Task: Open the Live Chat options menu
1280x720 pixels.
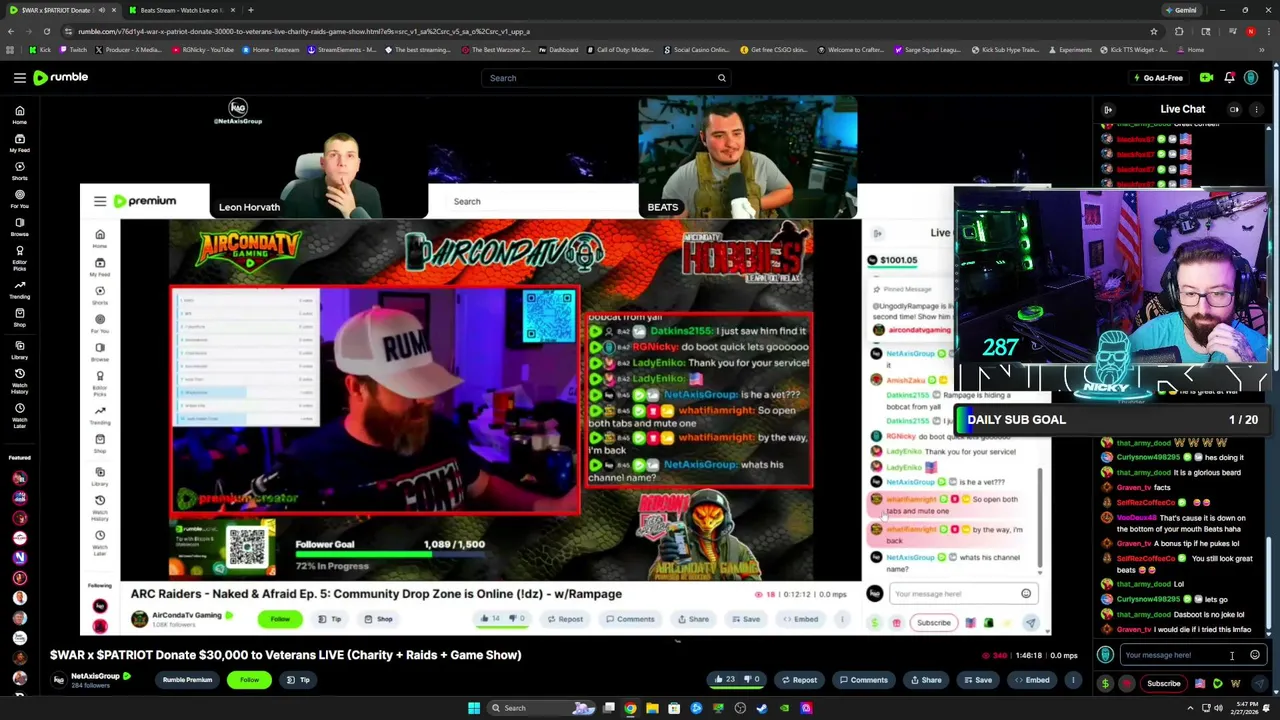Action: (x=1257, y=109)
